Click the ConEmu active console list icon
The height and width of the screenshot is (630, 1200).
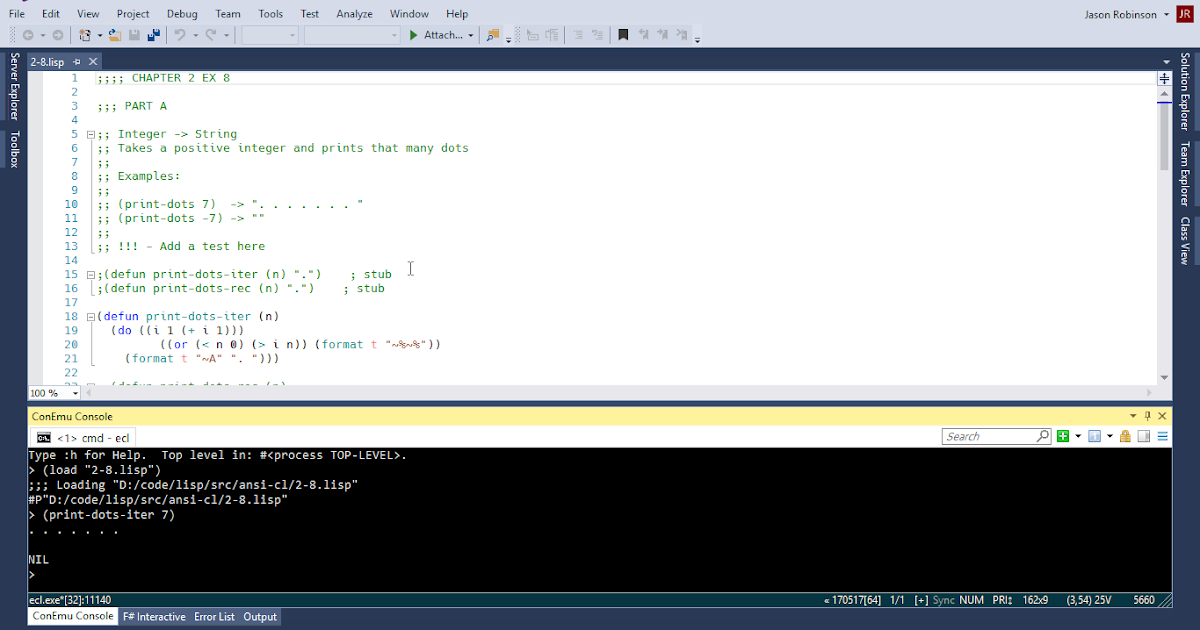pos(1094,436)
